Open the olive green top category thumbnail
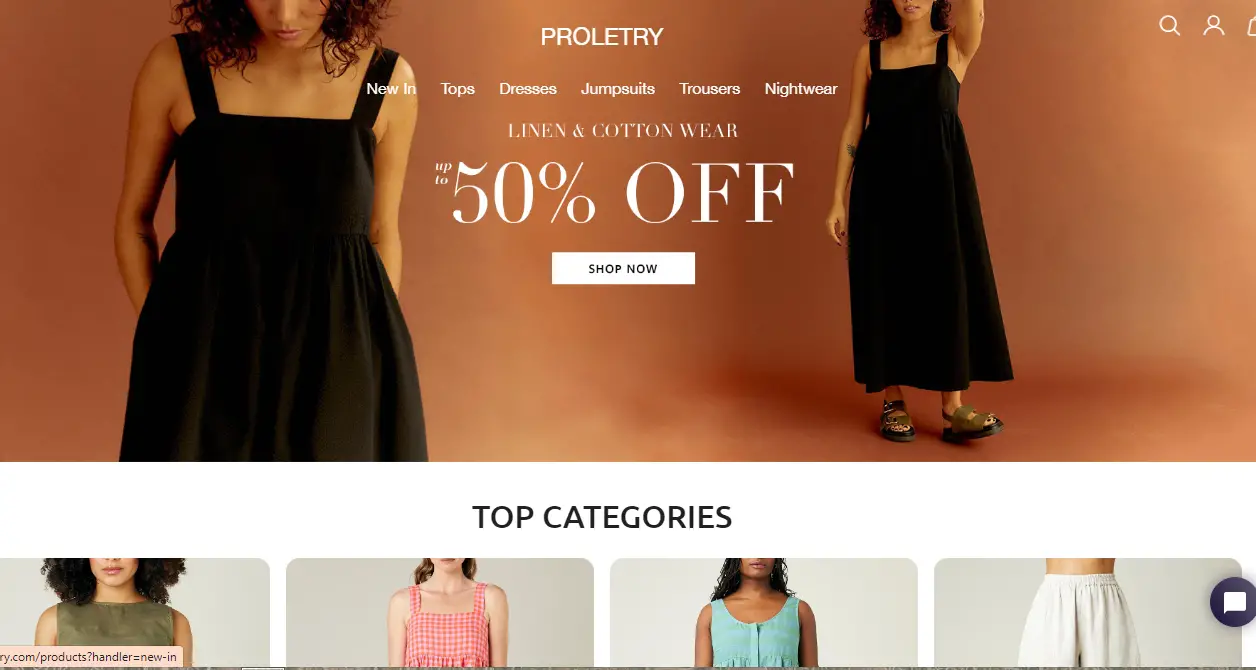Image resolution: width=1256 pixels, height=670 pixels. point(134,614)
